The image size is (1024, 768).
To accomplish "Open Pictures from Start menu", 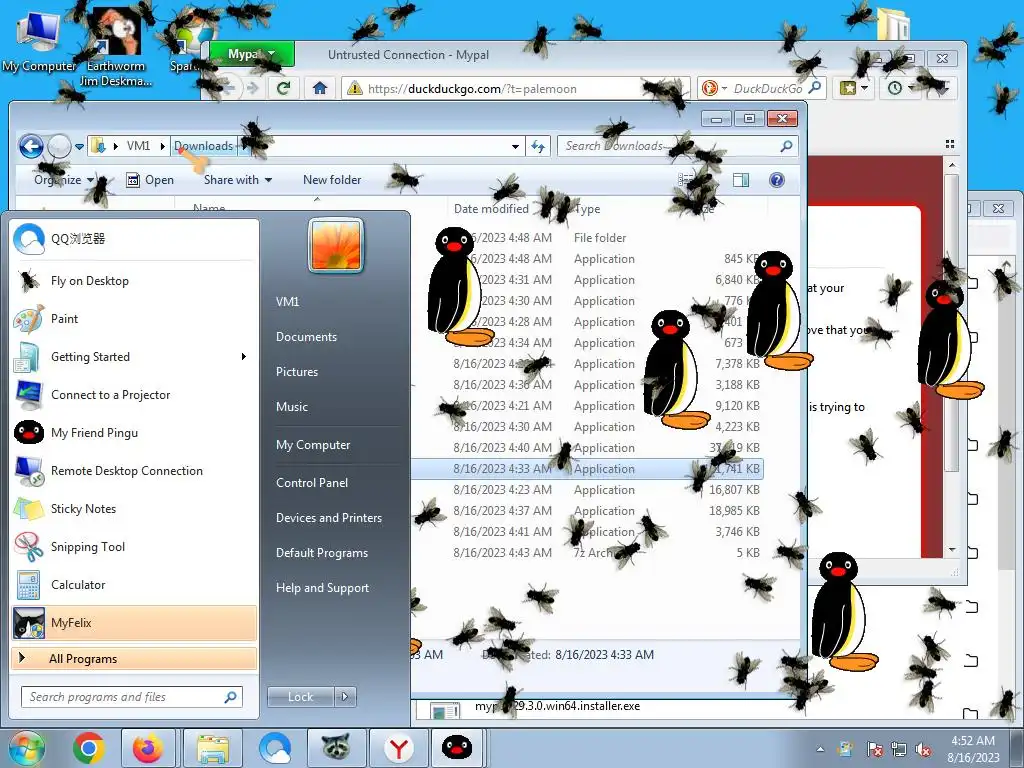I will (x=296, y=372).
